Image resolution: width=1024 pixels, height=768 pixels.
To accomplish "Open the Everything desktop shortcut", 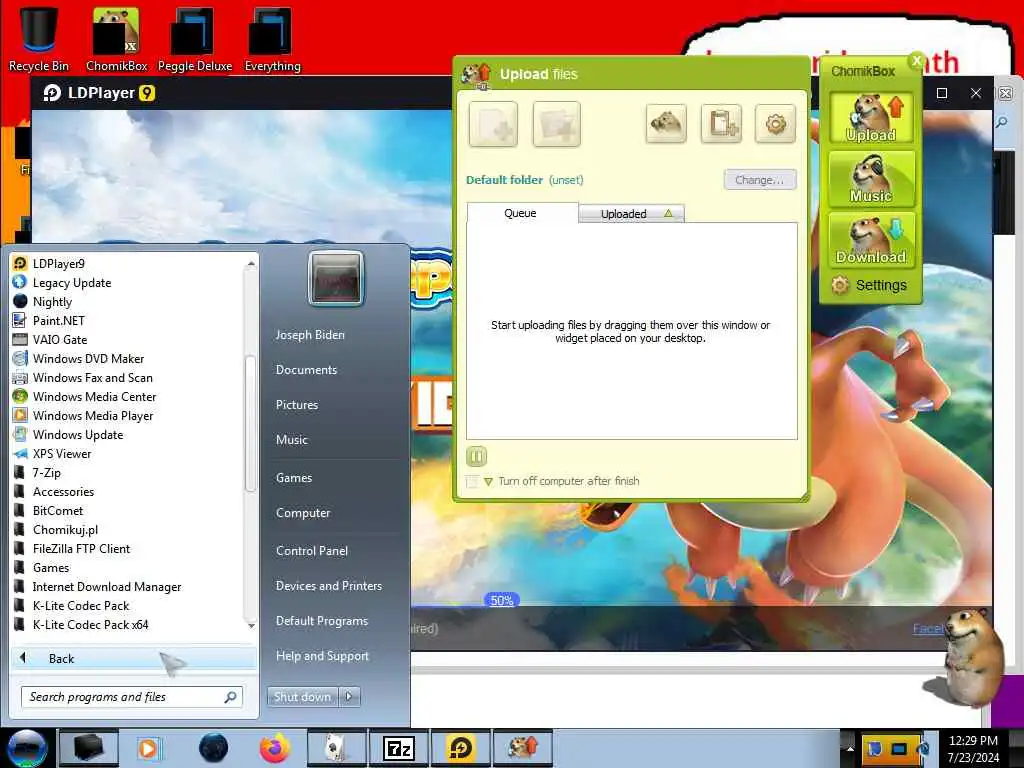I will (x=272, y=40).
